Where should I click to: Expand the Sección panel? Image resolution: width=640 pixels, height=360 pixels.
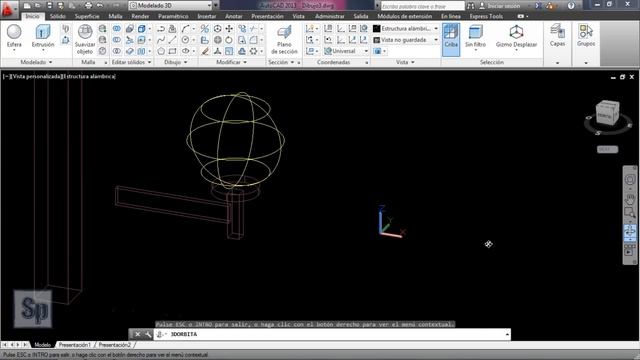[281, 62]
